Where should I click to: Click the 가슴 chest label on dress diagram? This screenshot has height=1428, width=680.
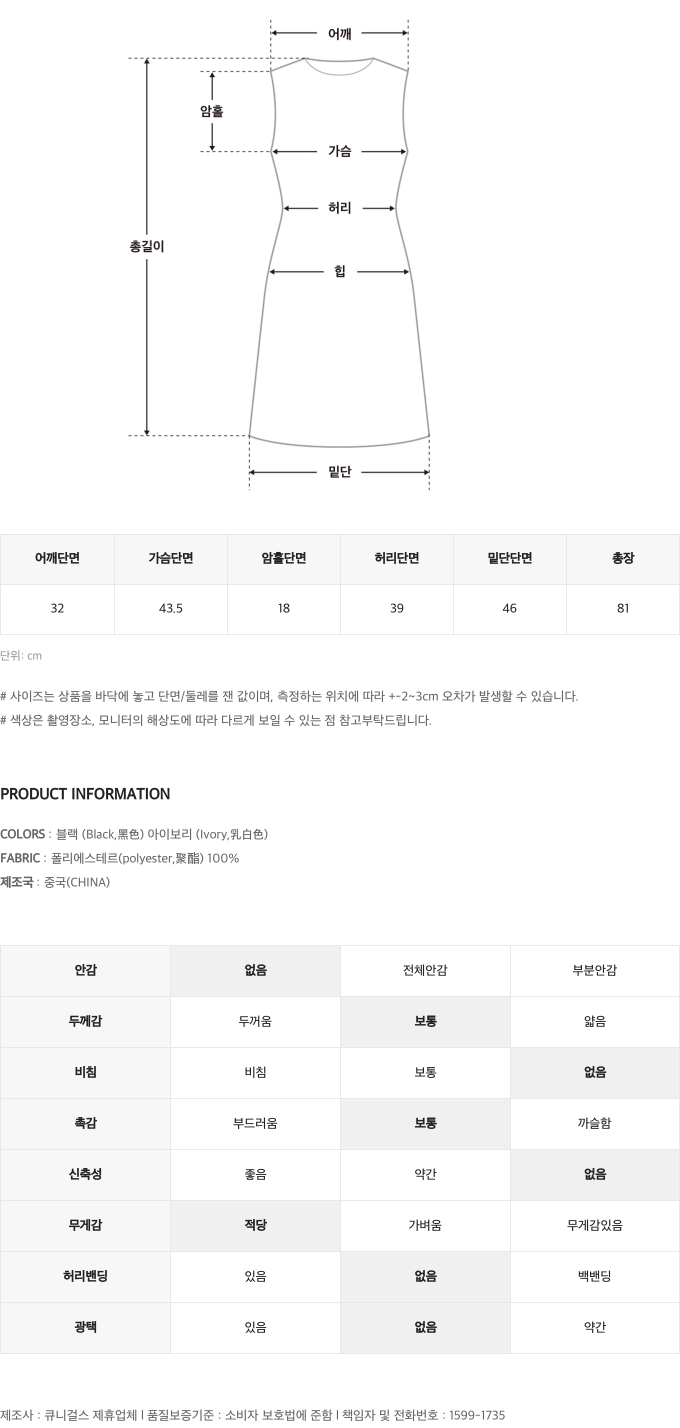point(340,152)
